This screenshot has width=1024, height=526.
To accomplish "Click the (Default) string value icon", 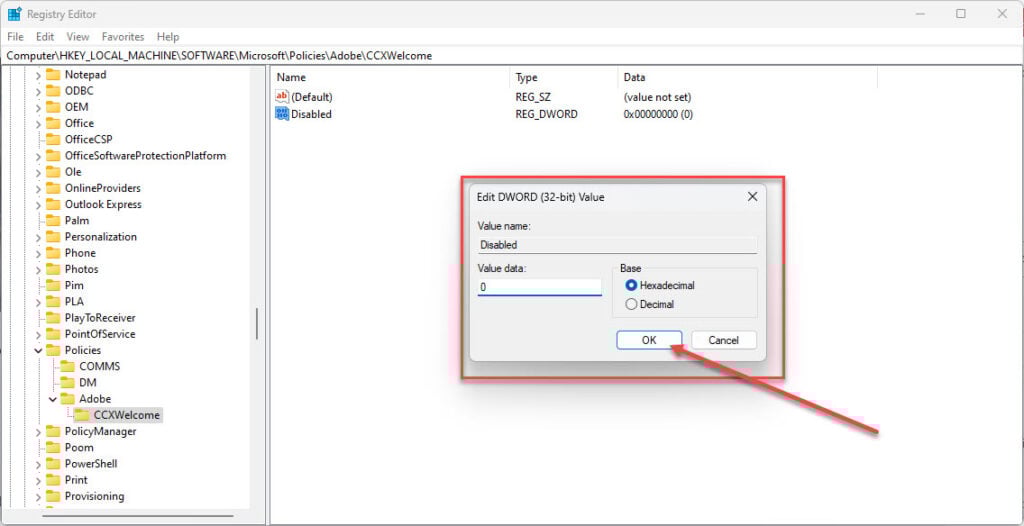I will pyautogui.click(x=282, y=97).
